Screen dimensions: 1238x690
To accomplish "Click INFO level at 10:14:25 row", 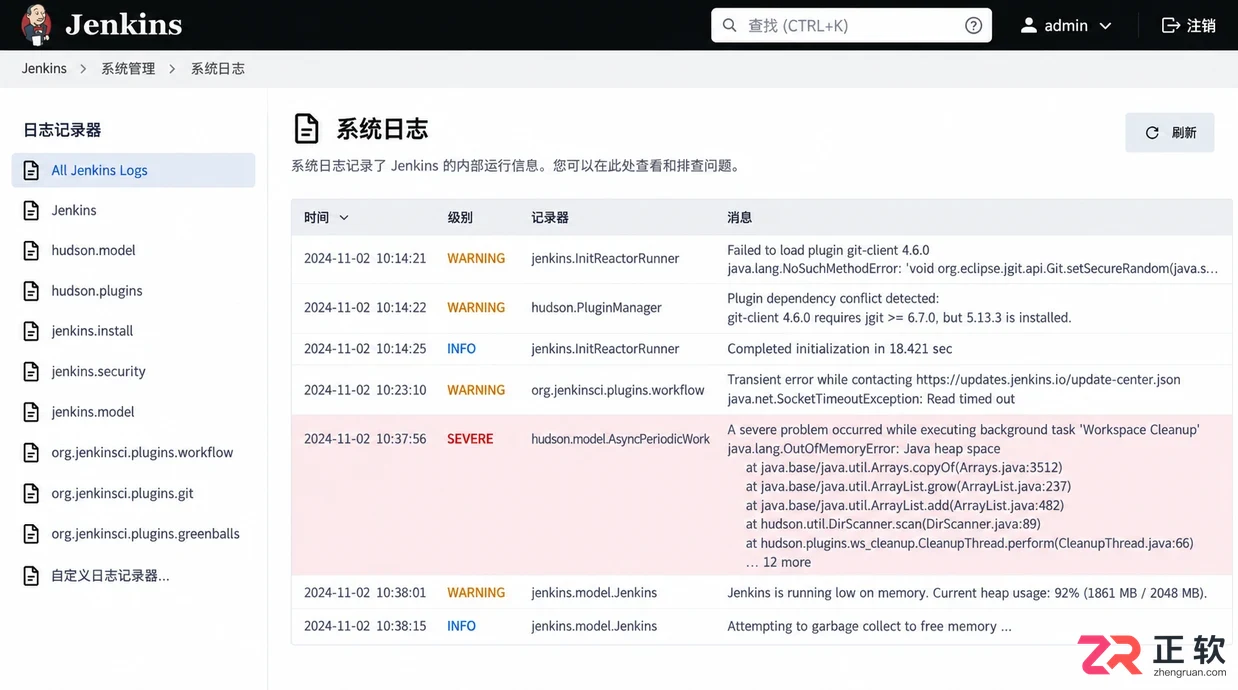I will point(461,349).
